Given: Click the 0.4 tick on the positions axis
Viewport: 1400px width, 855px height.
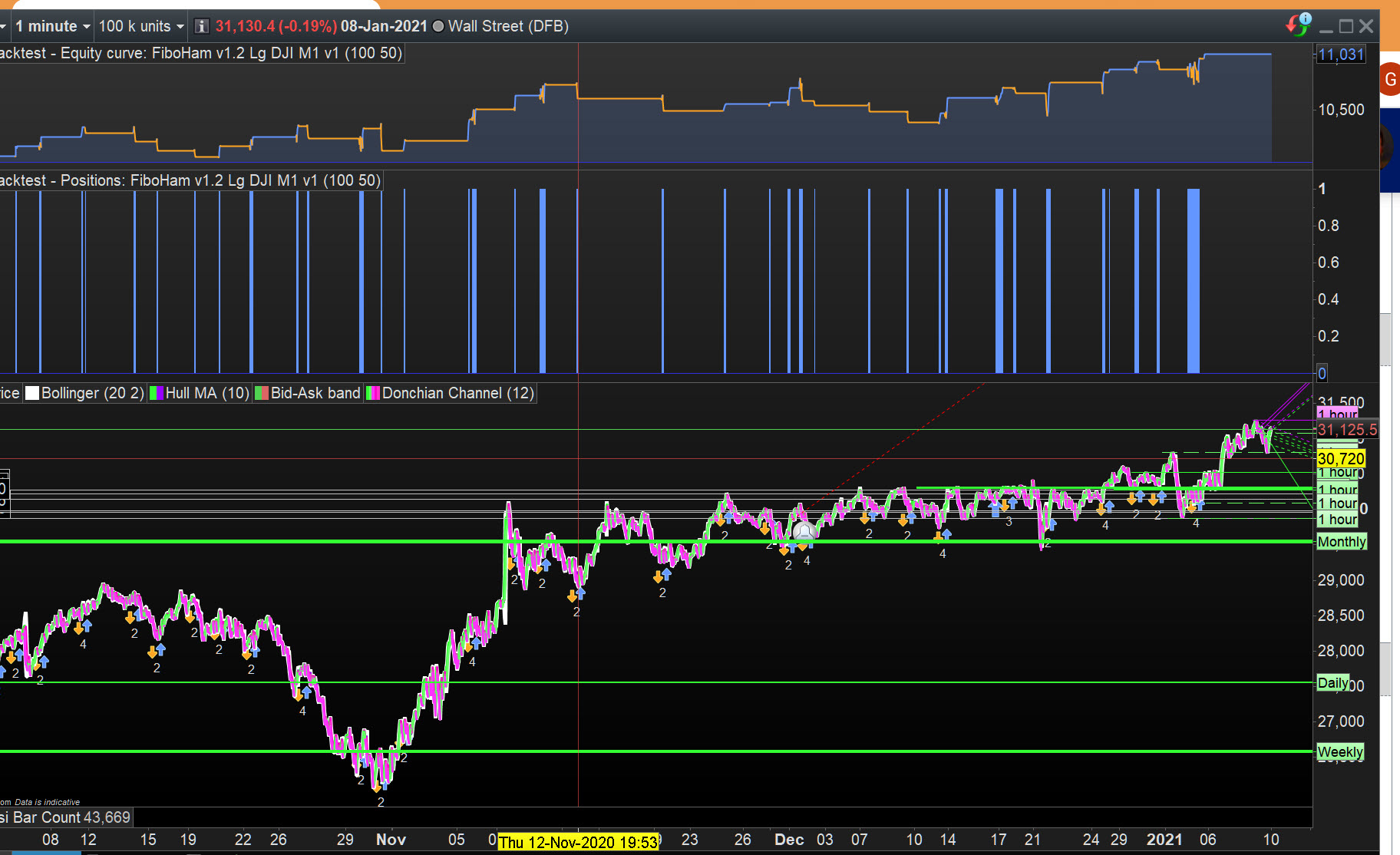Looking at the screenshot, I should [1329, 299].
